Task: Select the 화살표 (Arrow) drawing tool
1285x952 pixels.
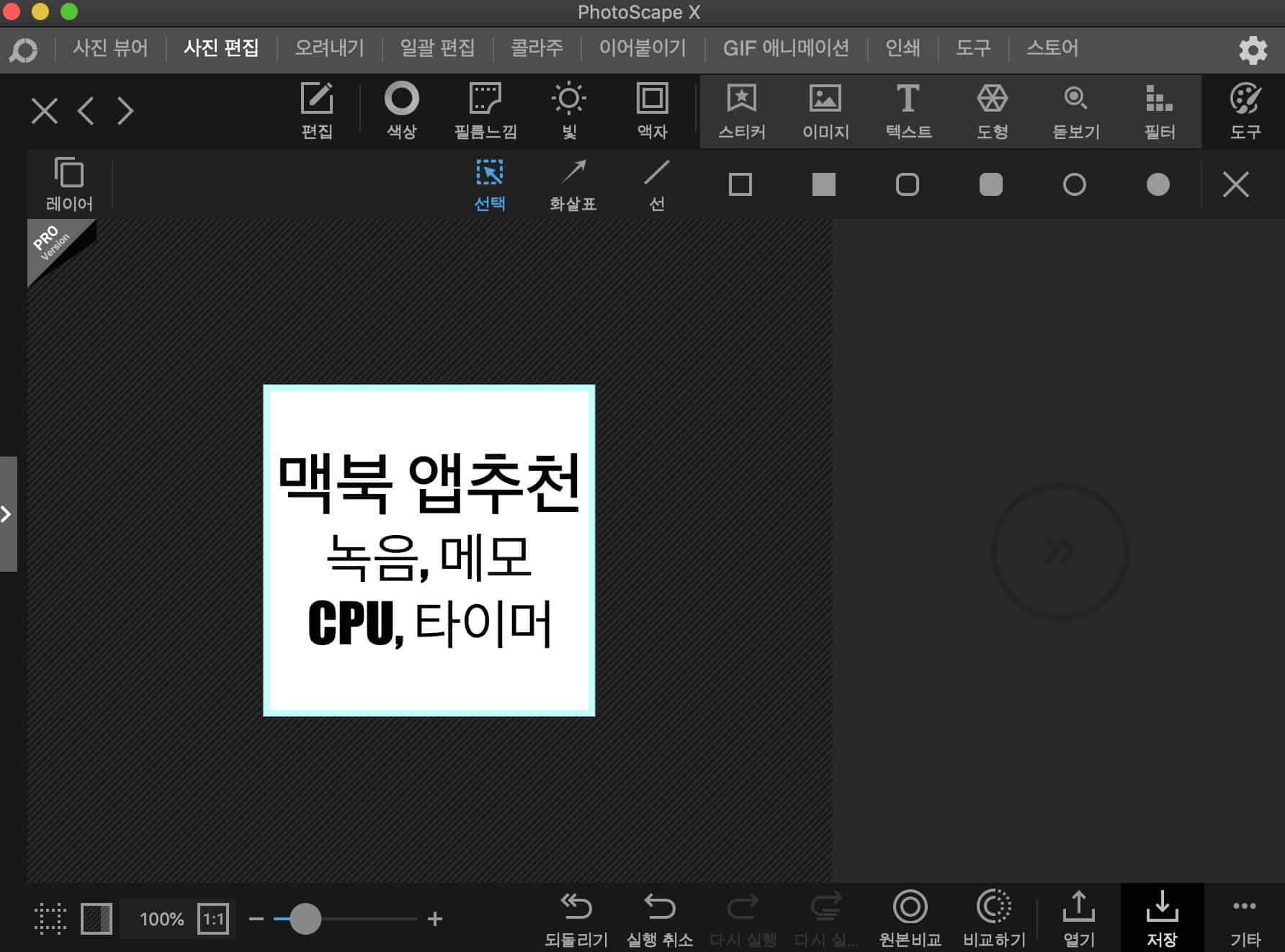Action: pos(573,184)
